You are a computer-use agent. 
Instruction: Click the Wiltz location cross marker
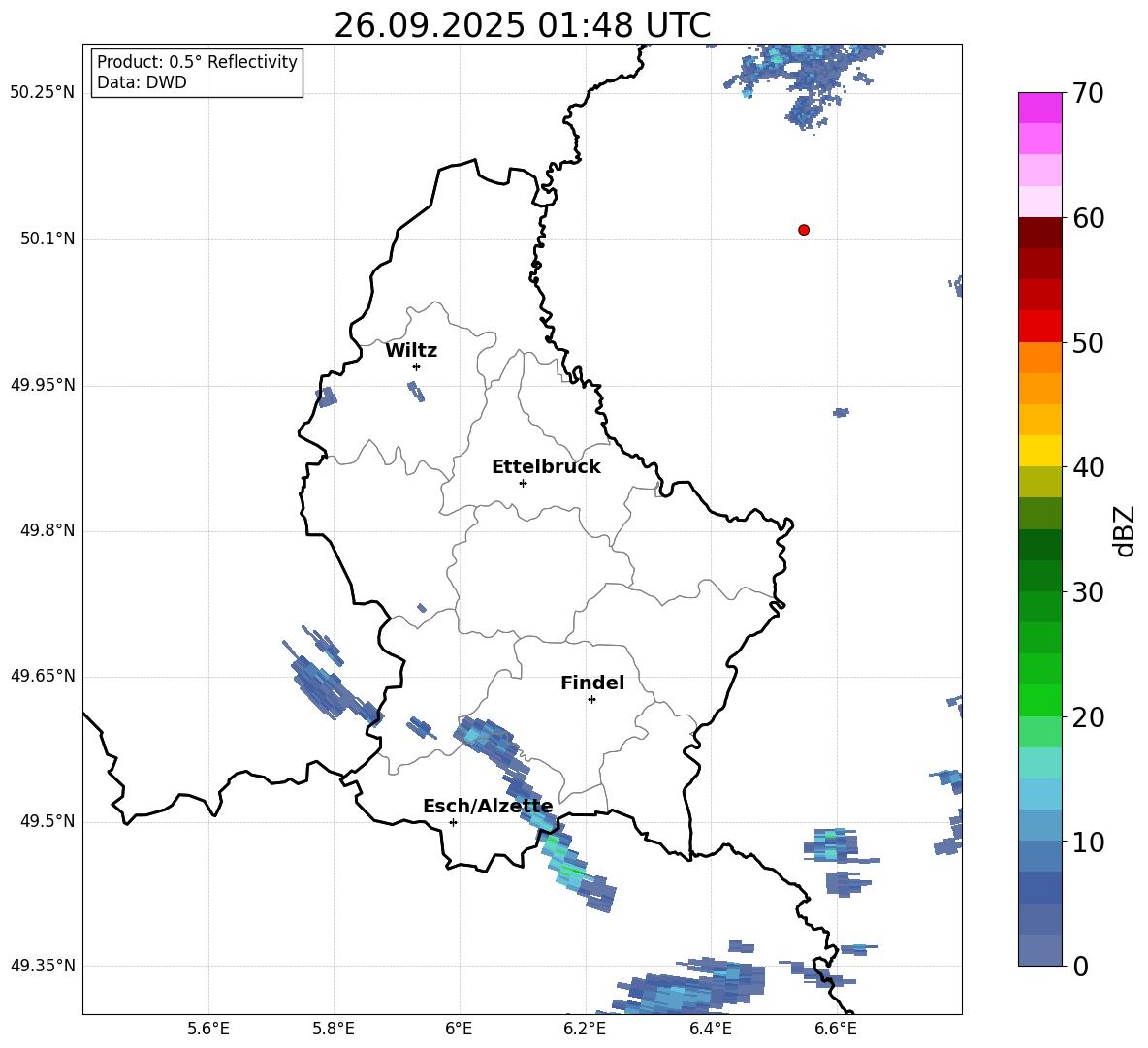point(417,366)
